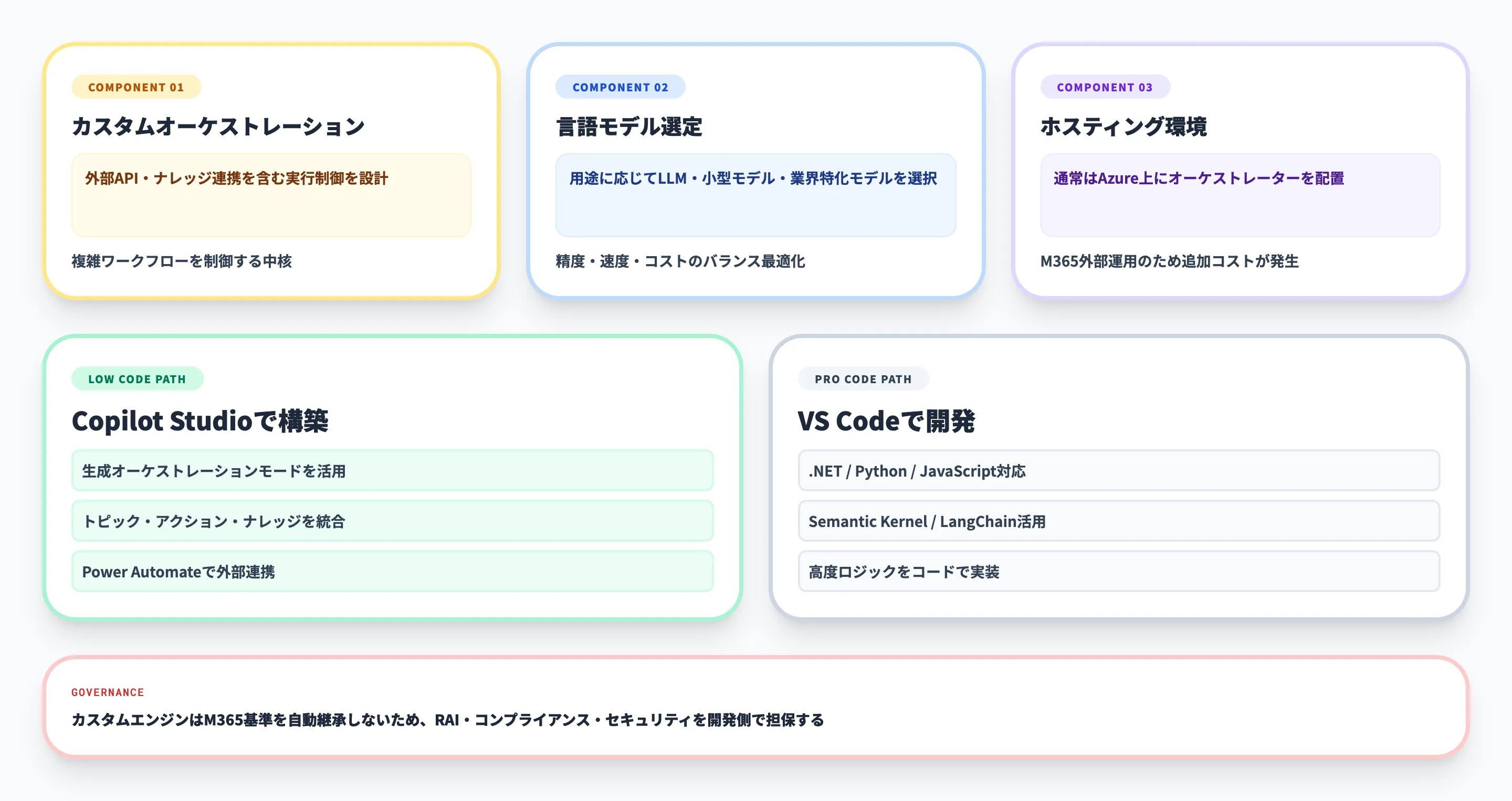Screen dimensions: 1512x801
Task: Click the トピック・アクション・ナレッジを統合 item
Action: click(x=392, y=521)
